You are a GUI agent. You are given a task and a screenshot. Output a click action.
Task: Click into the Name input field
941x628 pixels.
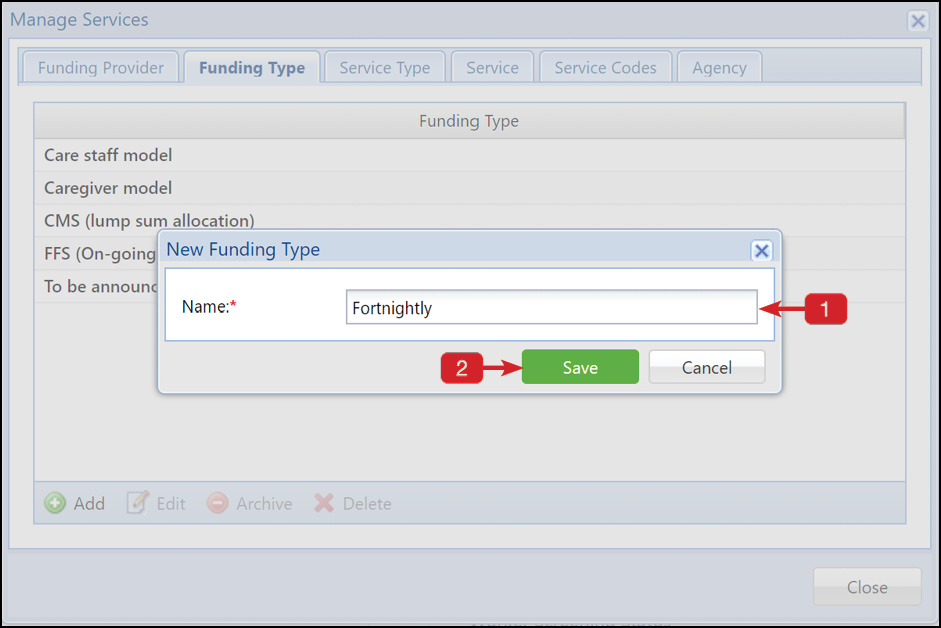point(552,307)
